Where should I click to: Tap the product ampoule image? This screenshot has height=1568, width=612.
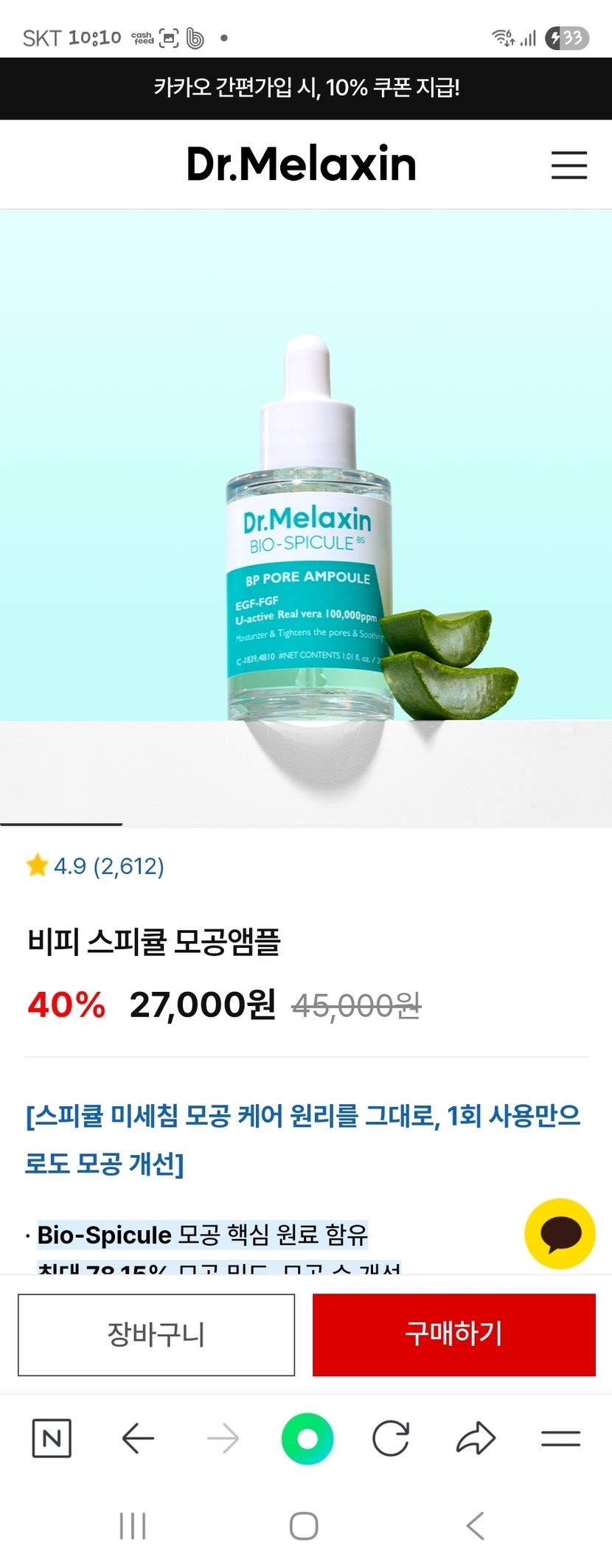[x=306, y=518]
